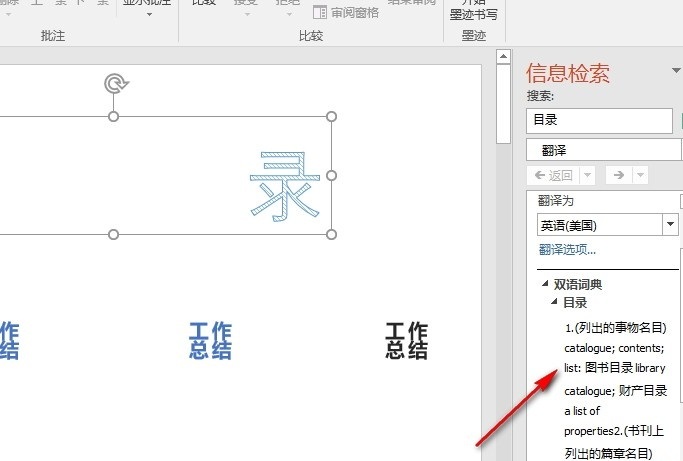Open the 翻译选项... link
The width and height of the screenshot is (683, 461).
point(567,250)
